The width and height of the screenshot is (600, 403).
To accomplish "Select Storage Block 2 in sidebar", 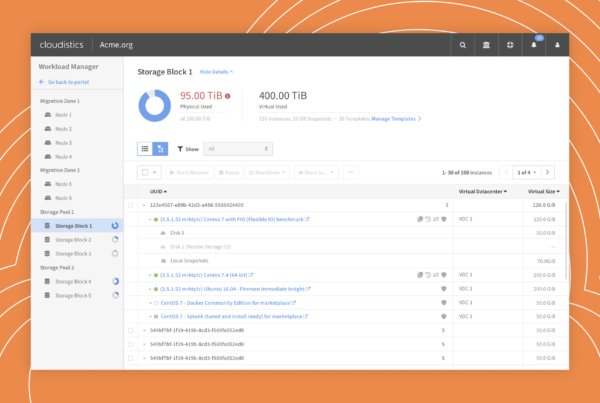I will click(75, 240).
